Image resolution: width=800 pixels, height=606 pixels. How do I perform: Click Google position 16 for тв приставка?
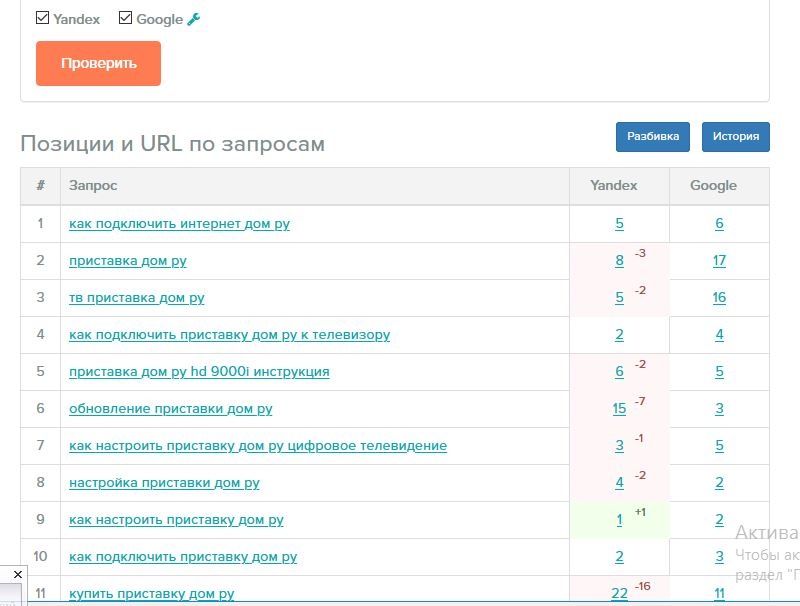[719, 298]
